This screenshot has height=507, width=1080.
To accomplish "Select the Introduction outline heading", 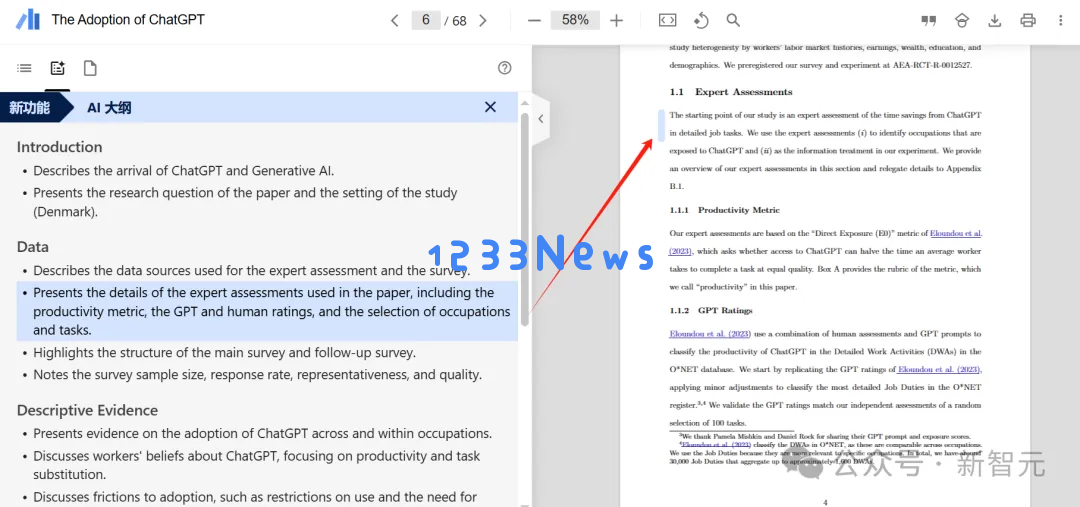I will coord(59,147).
